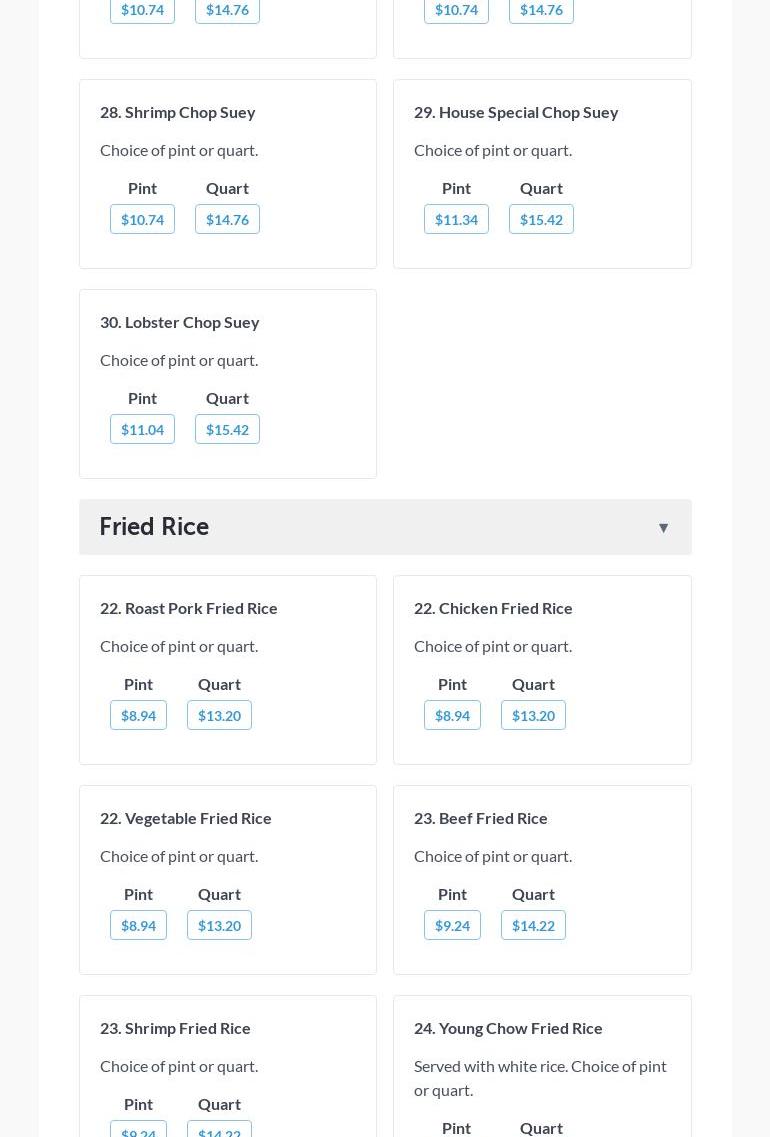Collapse the Fried Rice section arrow
This screenshot has width=770, height=1137.
[663, 527]
